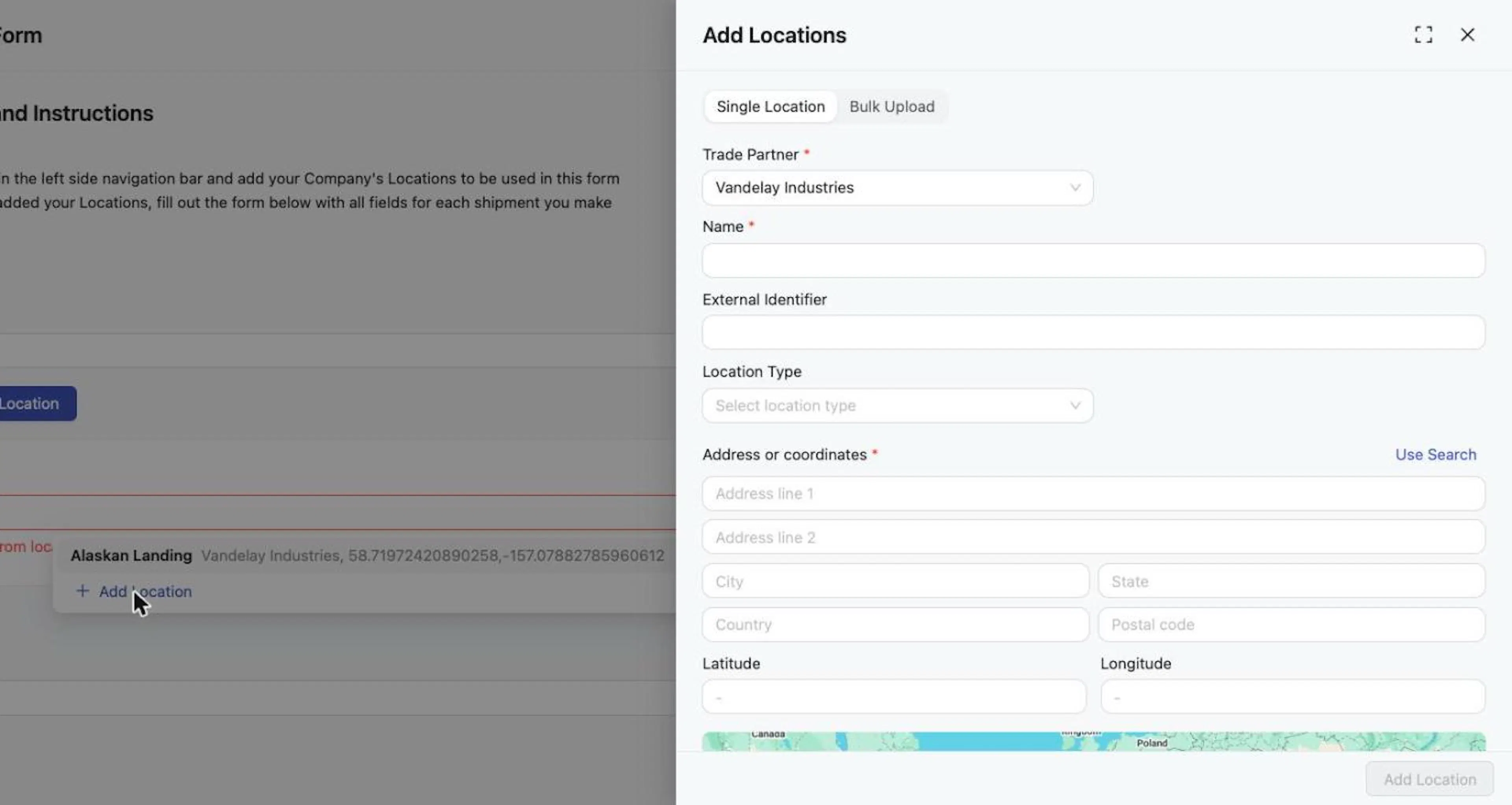Click the plus icon beside Add Location
The width and height of the screenshot is (1512, 805).
(83, 591)
